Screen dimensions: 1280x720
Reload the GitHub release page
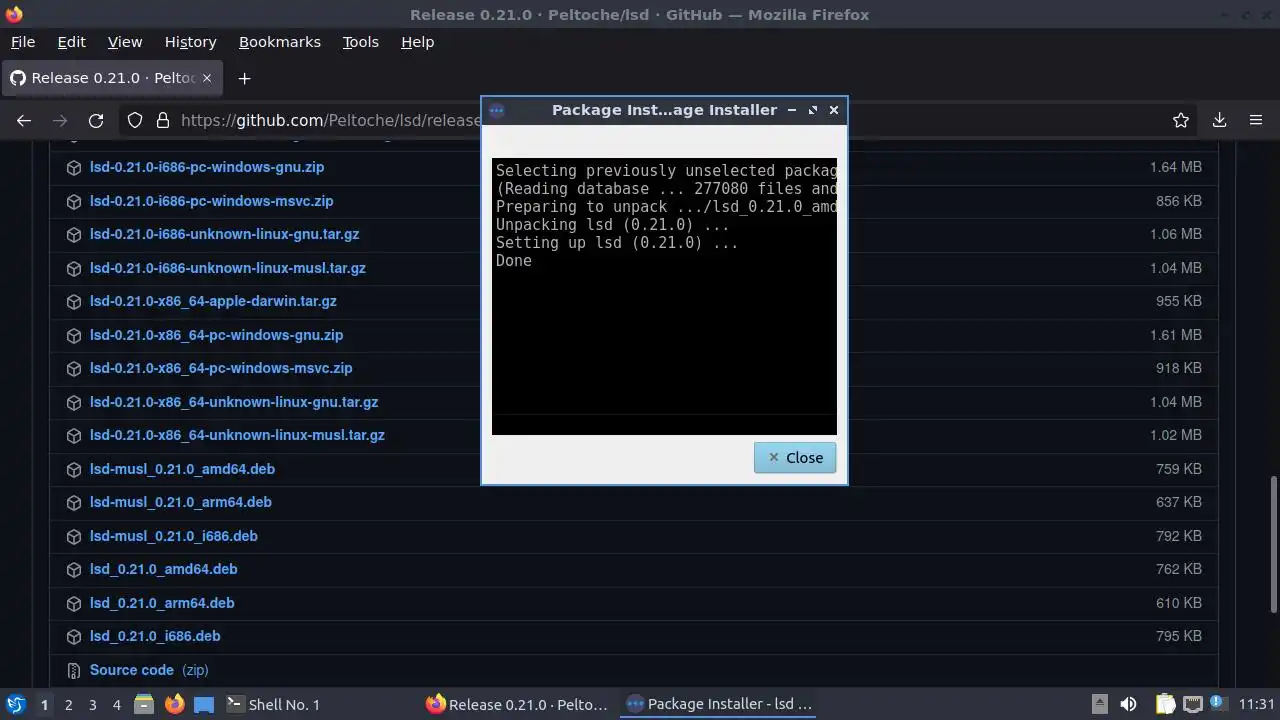click(96, 120)
